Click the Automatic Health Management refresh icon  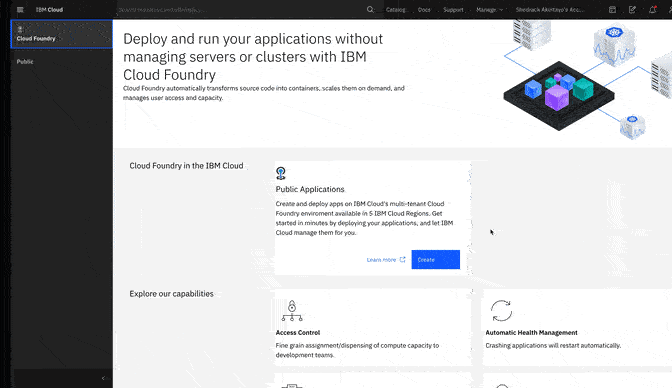pyautogui.click(x=501, y=311)
